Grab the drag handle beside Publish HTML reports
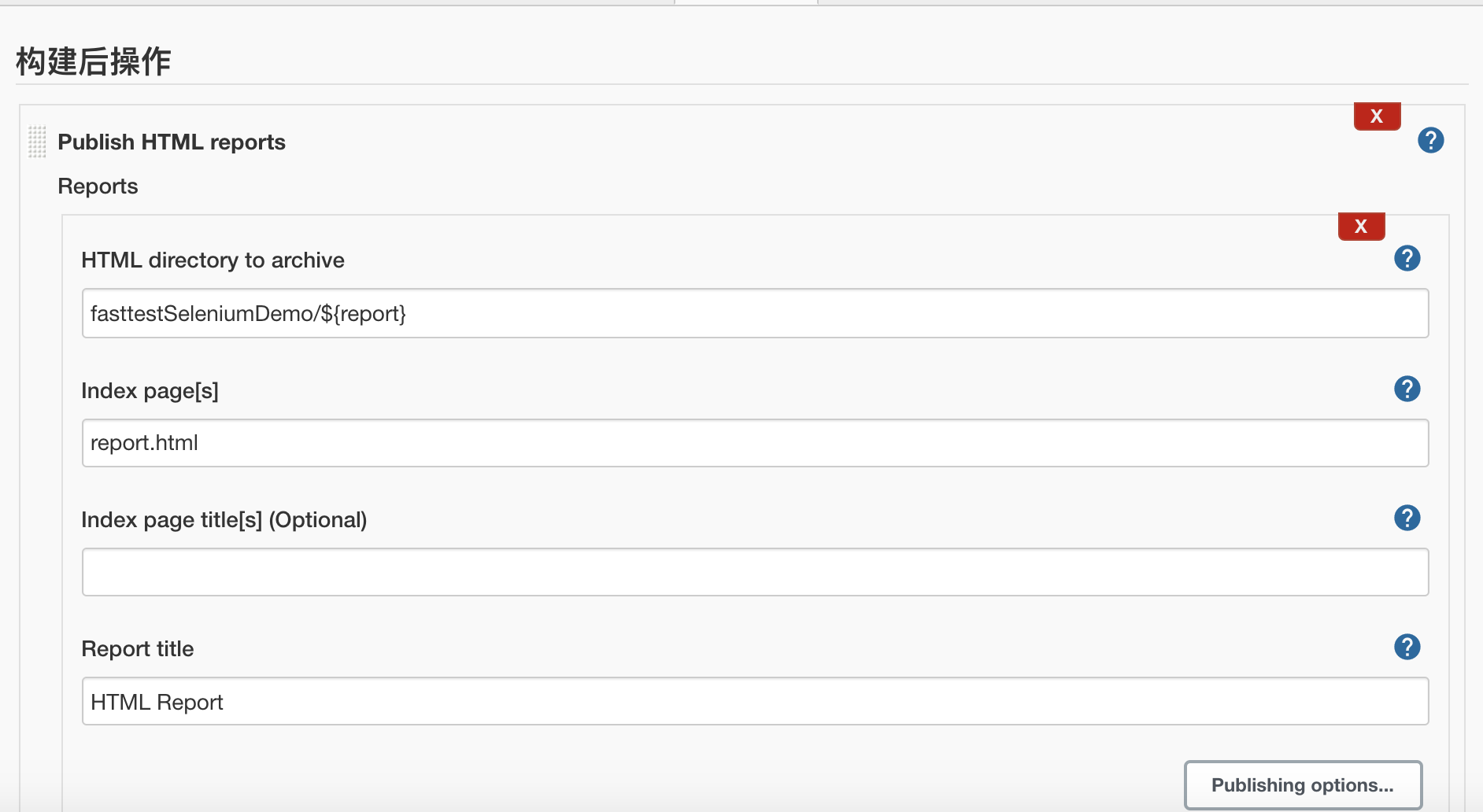The width and height of the screenshot is (1483, 812). point(37,142)
